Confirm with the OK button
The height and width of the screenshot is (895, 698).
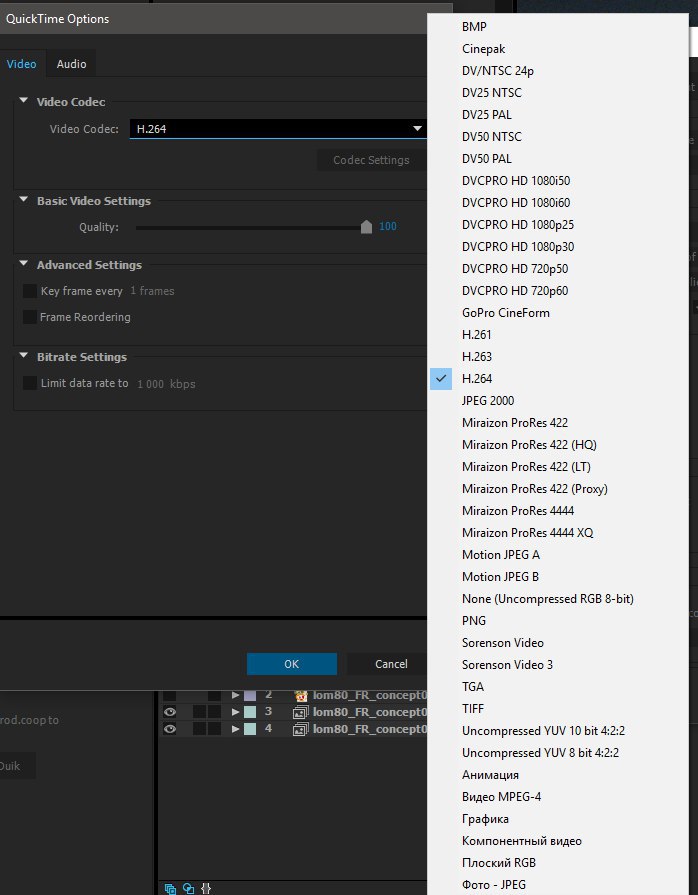292,664
